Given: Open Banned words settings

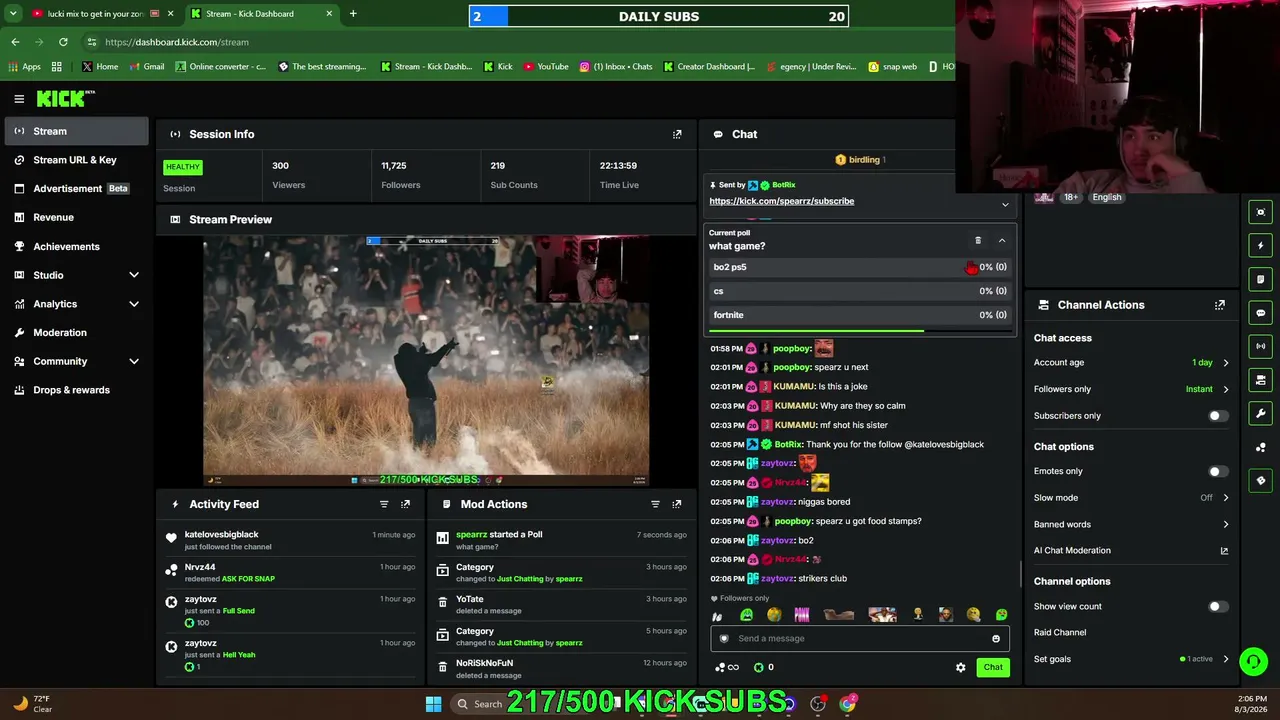Looking at the screenshot, I should pos(1131,524).
